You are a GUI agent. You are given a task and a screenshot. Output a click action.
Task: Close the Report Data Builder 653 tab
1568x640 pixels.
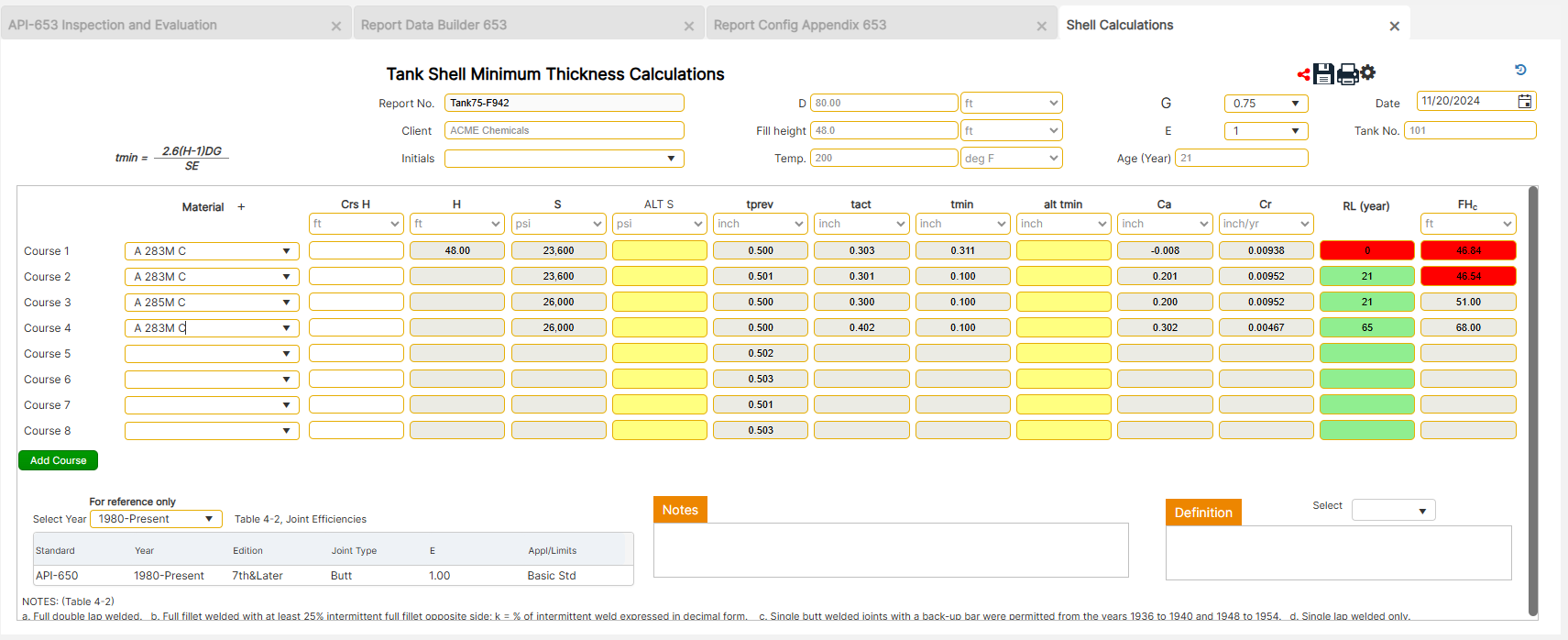tap(688, 27)
